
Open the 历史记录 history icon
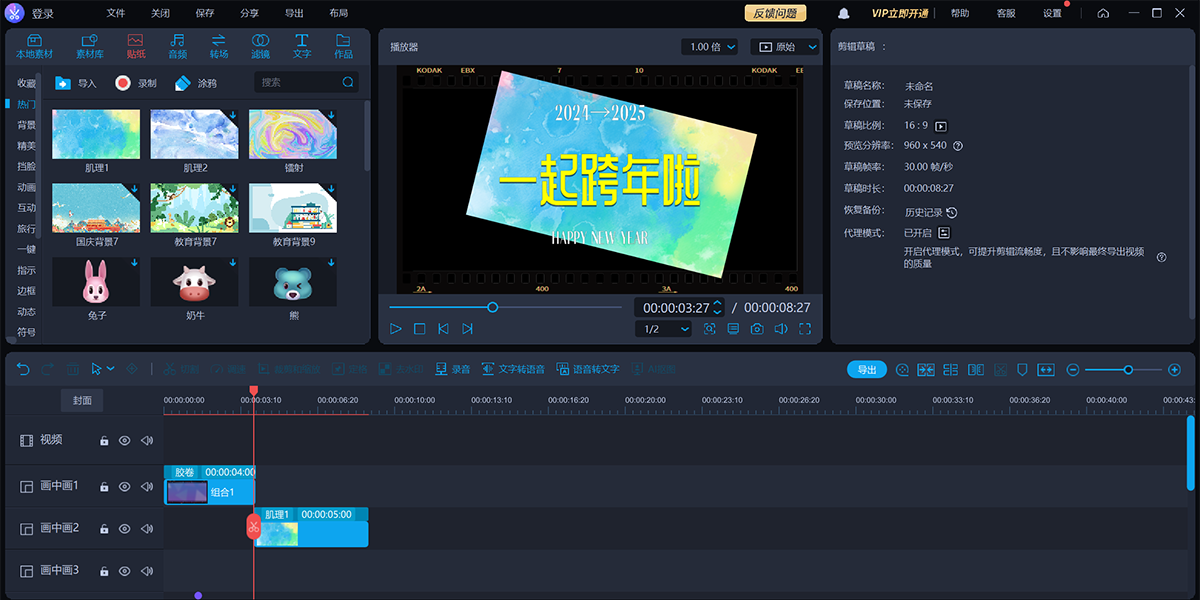point(951,213)
